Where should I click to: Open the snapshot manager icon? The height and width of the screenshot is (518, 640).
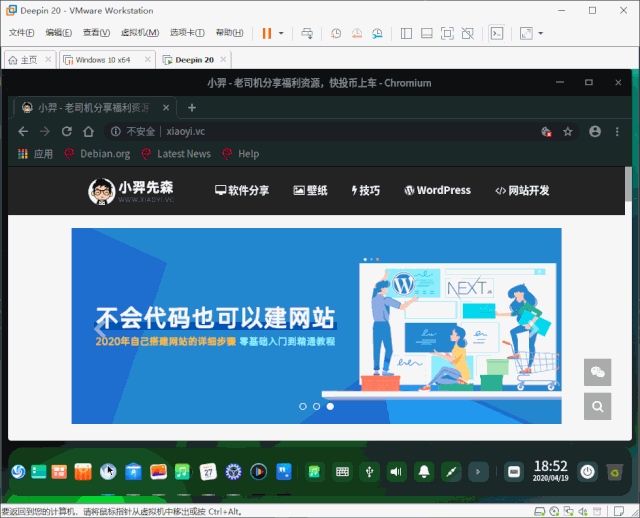(x=378, y=33)
